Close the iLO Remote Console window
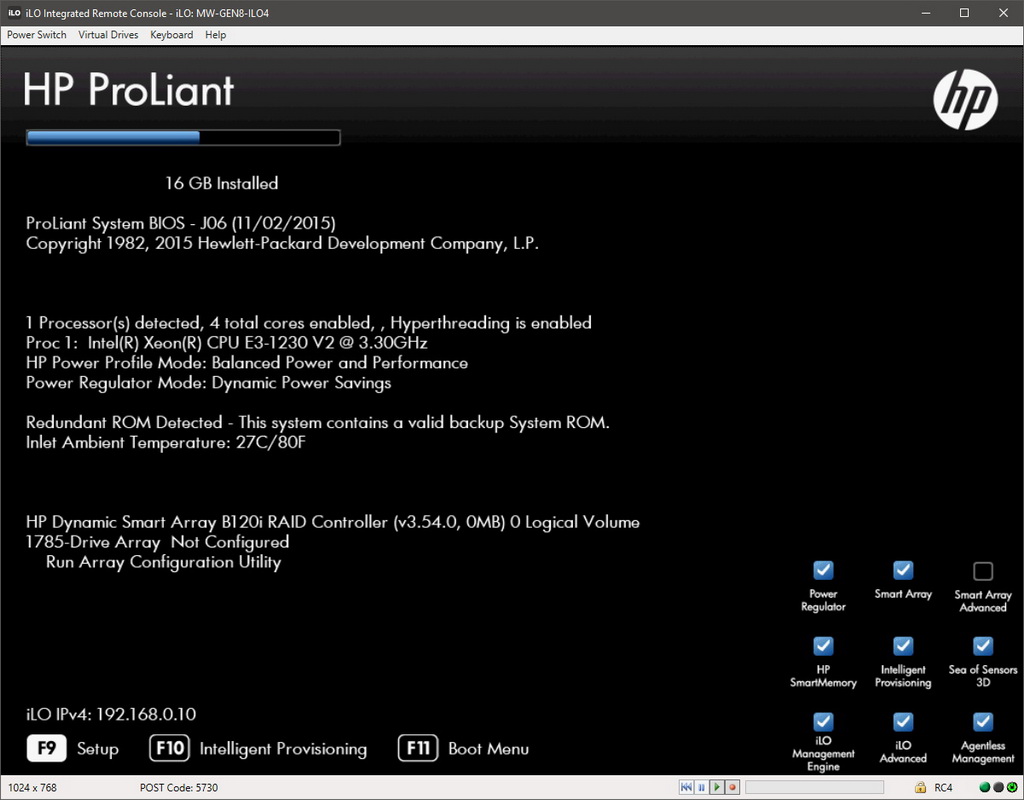This screenshot has width=1024, height=800. pyautogui.click(x=1003, y=13)
